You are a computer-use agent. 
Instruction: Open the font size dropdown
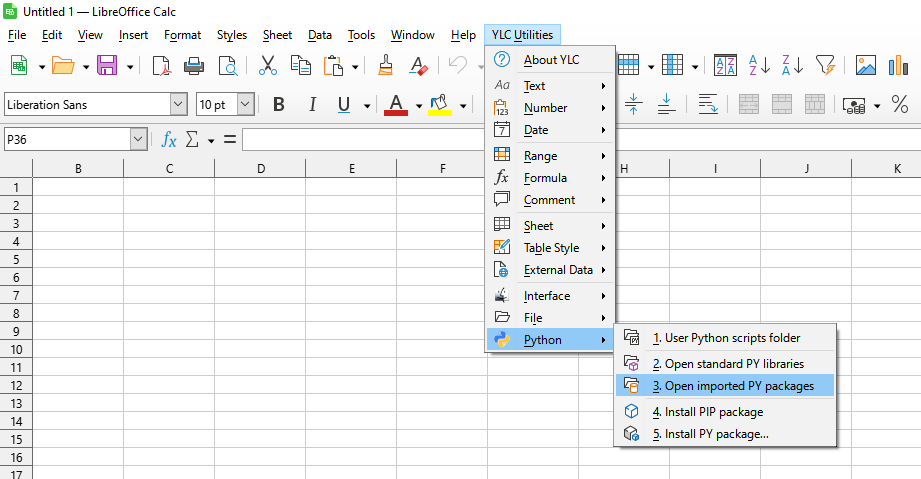pyautogui.click(x=245, y=105)
